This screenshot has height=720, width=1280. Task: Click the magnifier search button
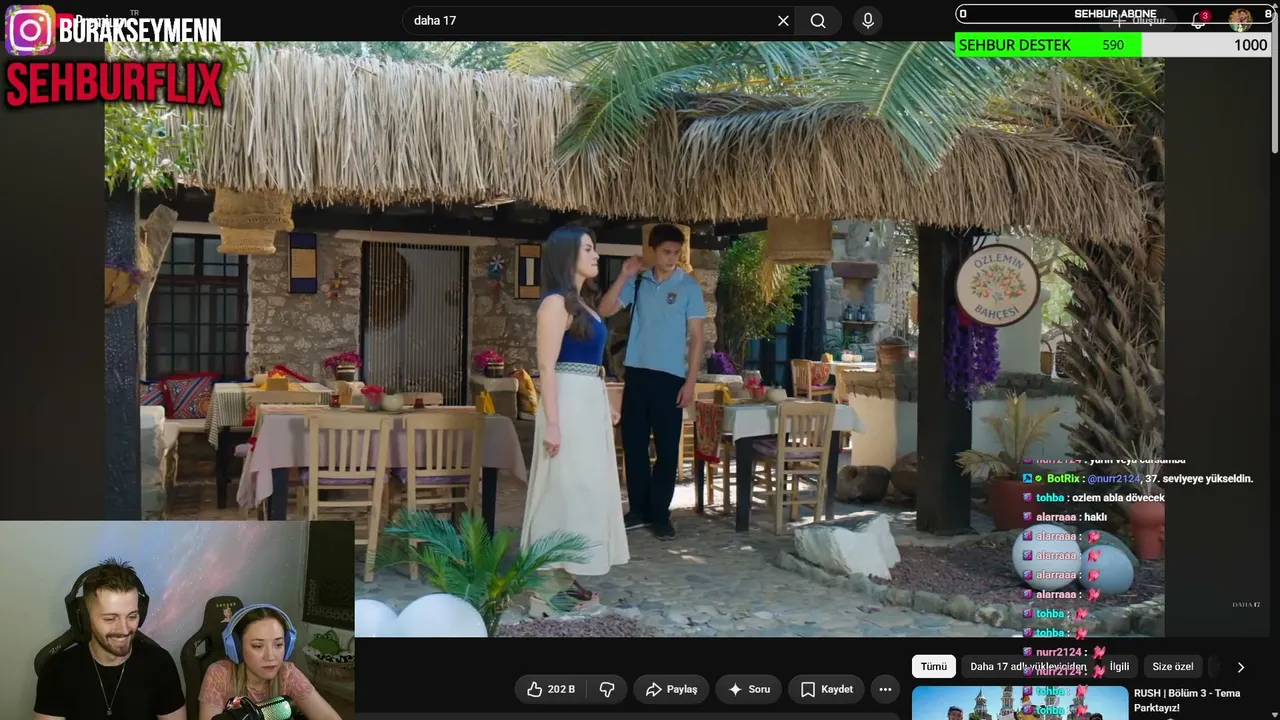(x=818, y=21)
